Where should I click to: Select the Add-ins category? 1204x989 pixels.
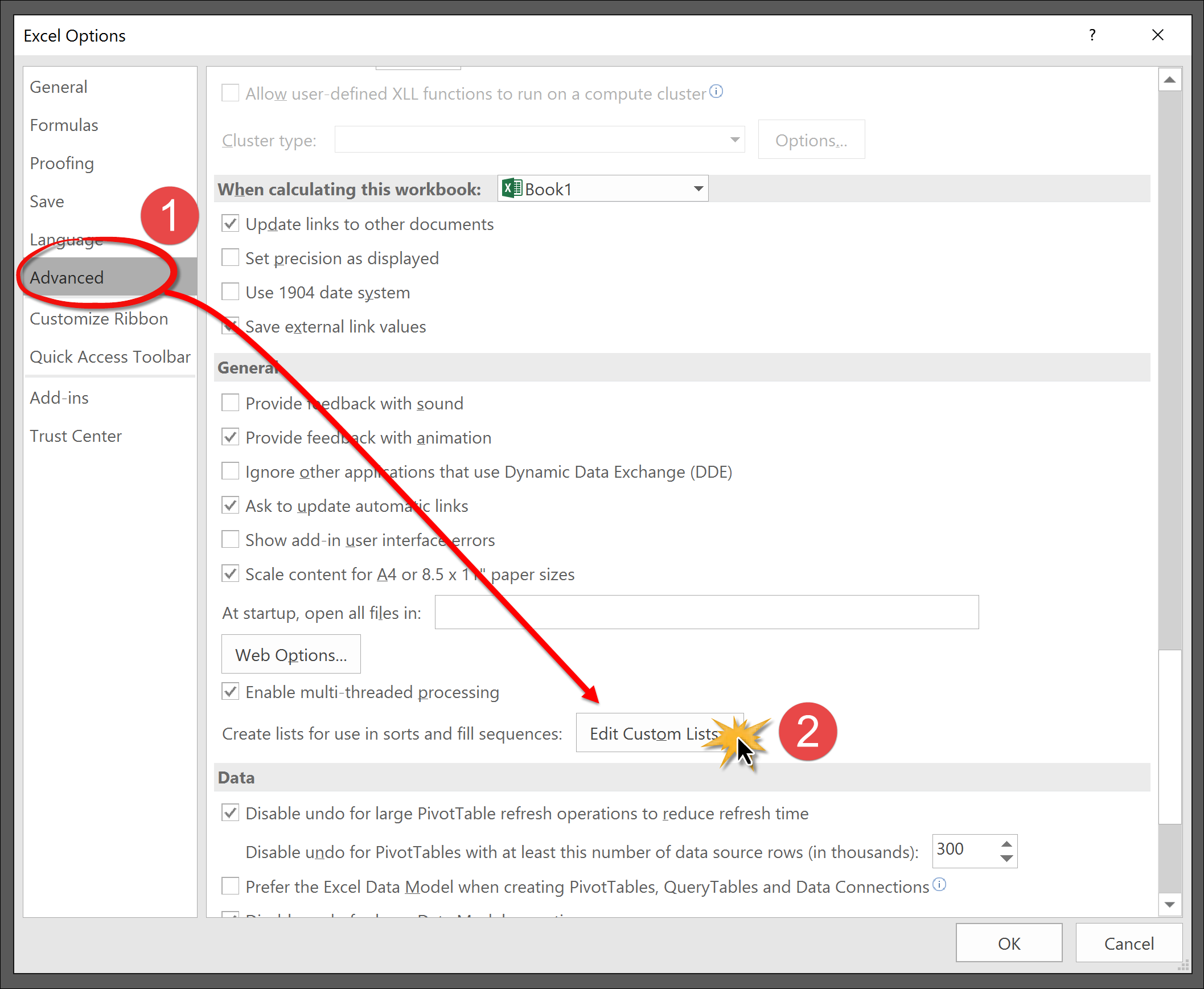(x=110, y=397)
